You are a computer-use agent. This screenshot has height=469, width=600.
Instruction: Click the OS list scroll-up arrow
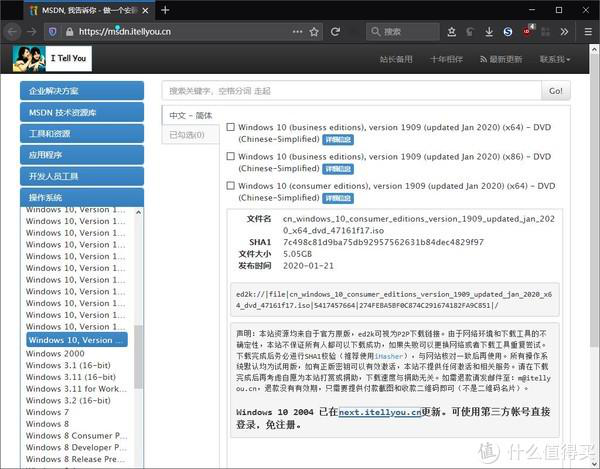[139, 212]
